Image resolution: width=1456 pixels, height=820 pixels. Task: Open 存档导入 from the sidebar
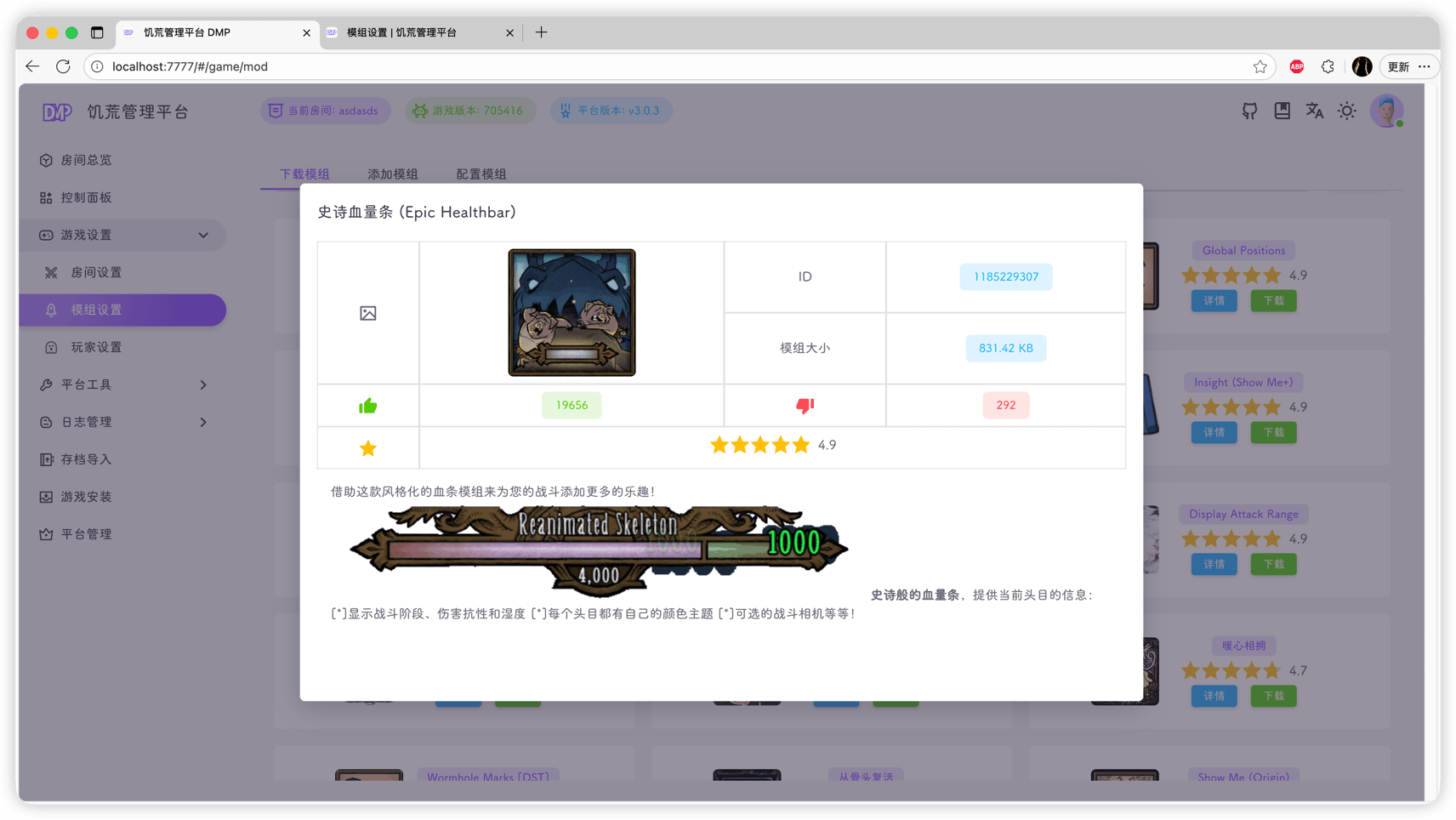tap(88, 458)
